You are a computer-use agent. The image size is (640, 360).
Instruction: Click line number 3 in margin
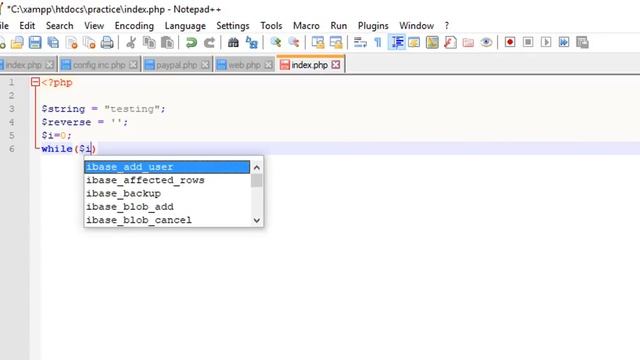(x=11, y=109)
